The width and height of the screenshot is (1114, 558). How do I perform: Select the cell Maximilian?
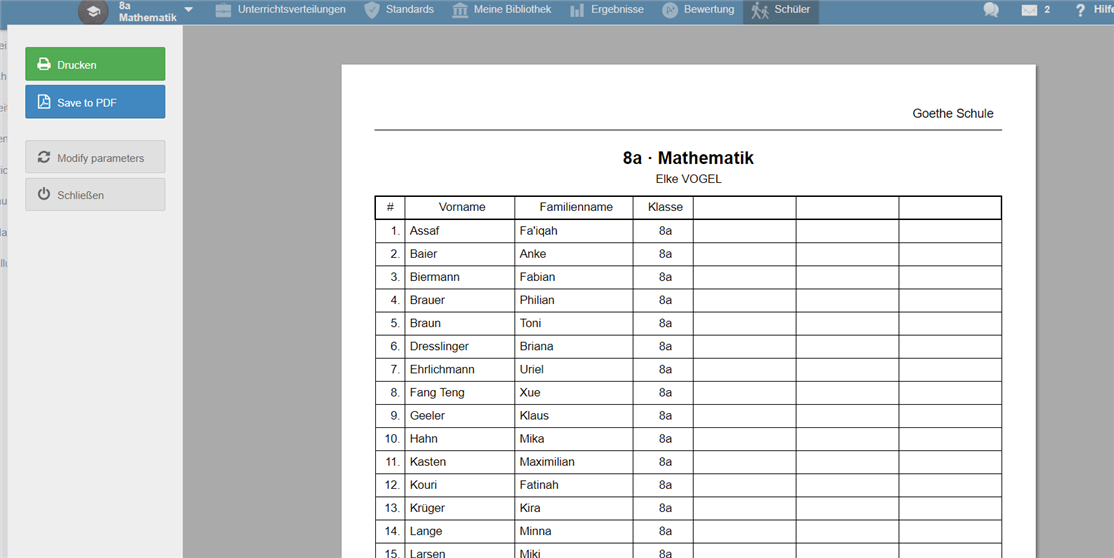574,462
